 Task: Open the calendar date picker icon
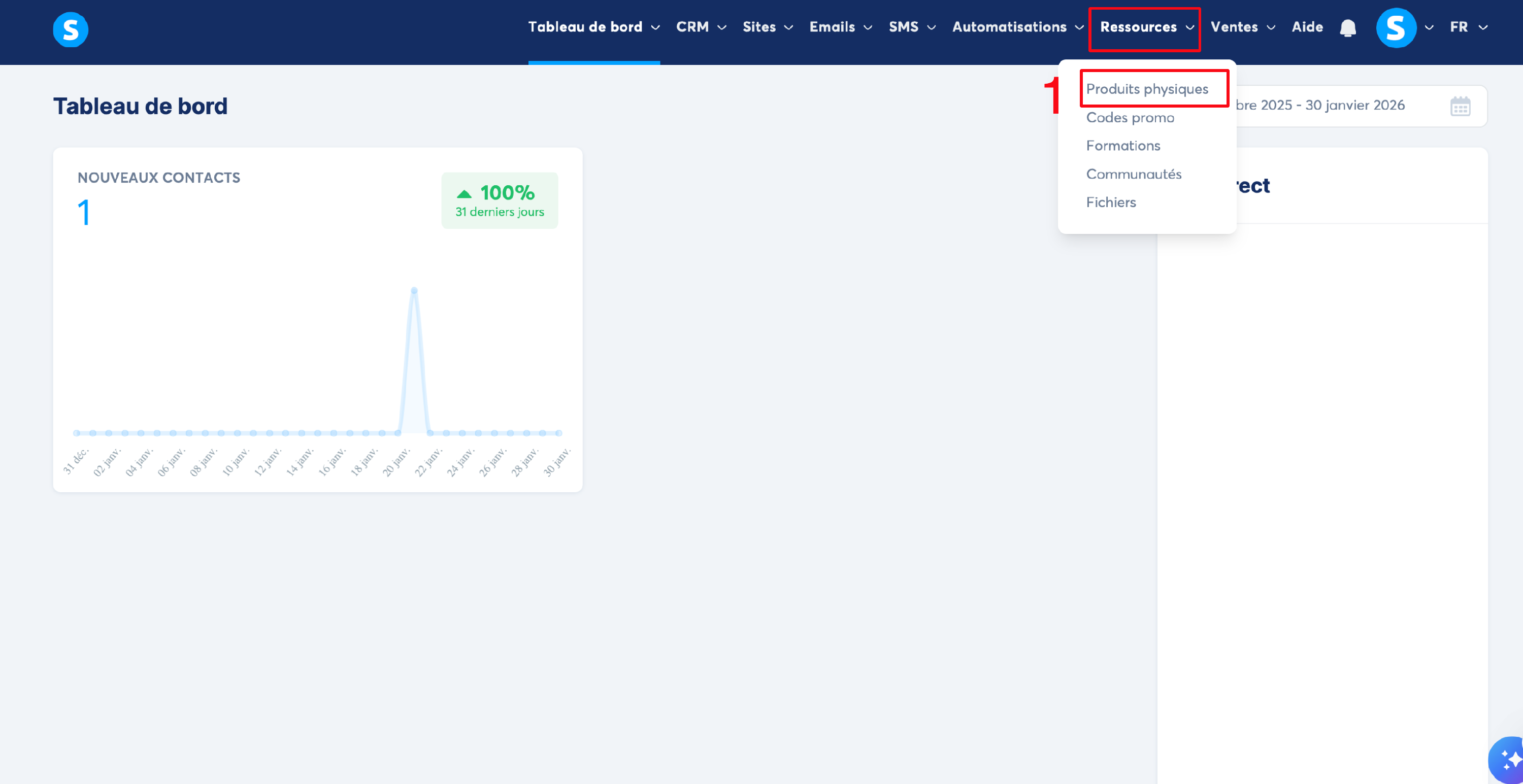pyautogui.click(x=1460, y=107)
